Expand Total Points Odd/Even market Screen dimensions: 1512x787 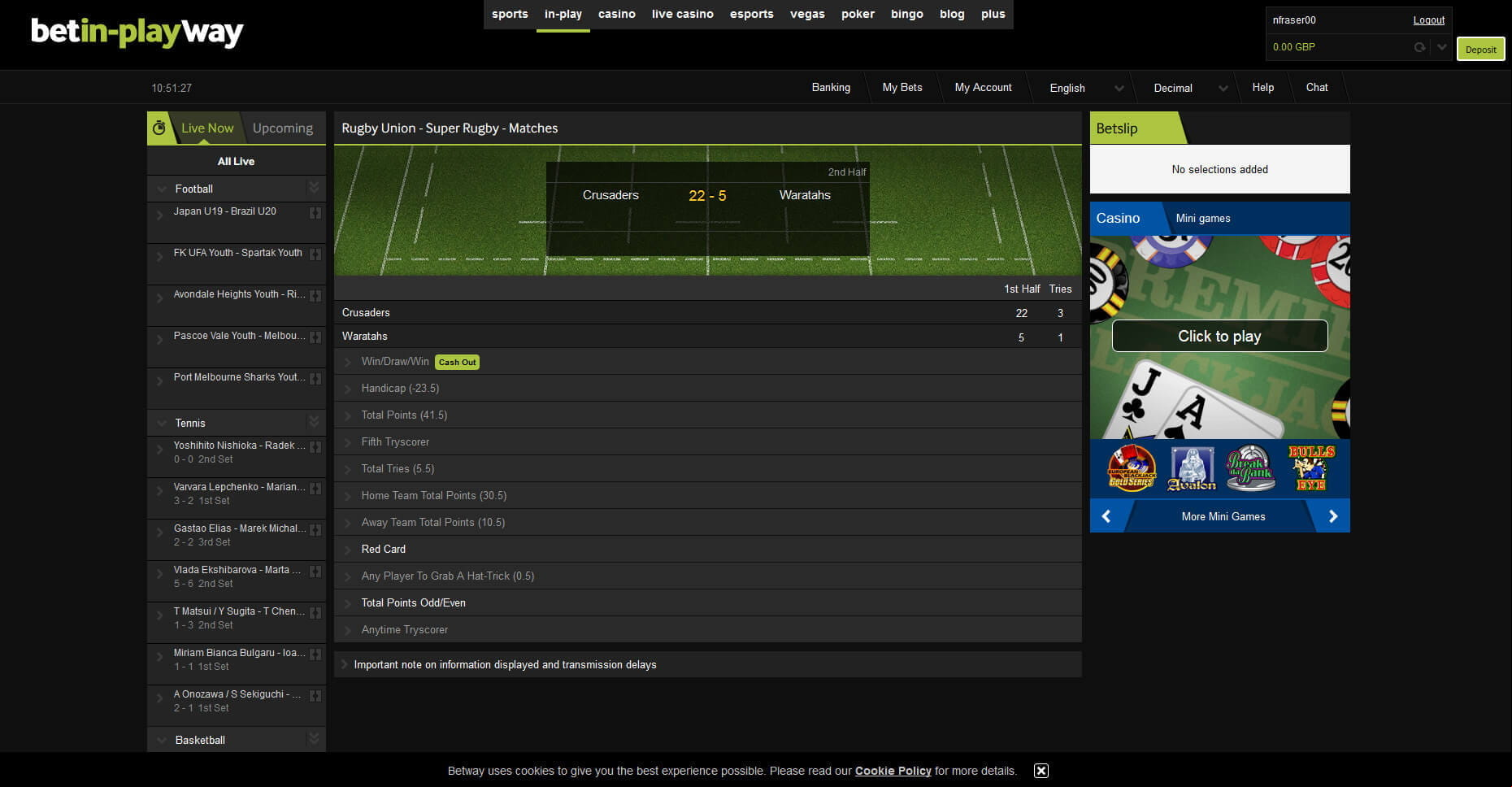click(707, 603)
